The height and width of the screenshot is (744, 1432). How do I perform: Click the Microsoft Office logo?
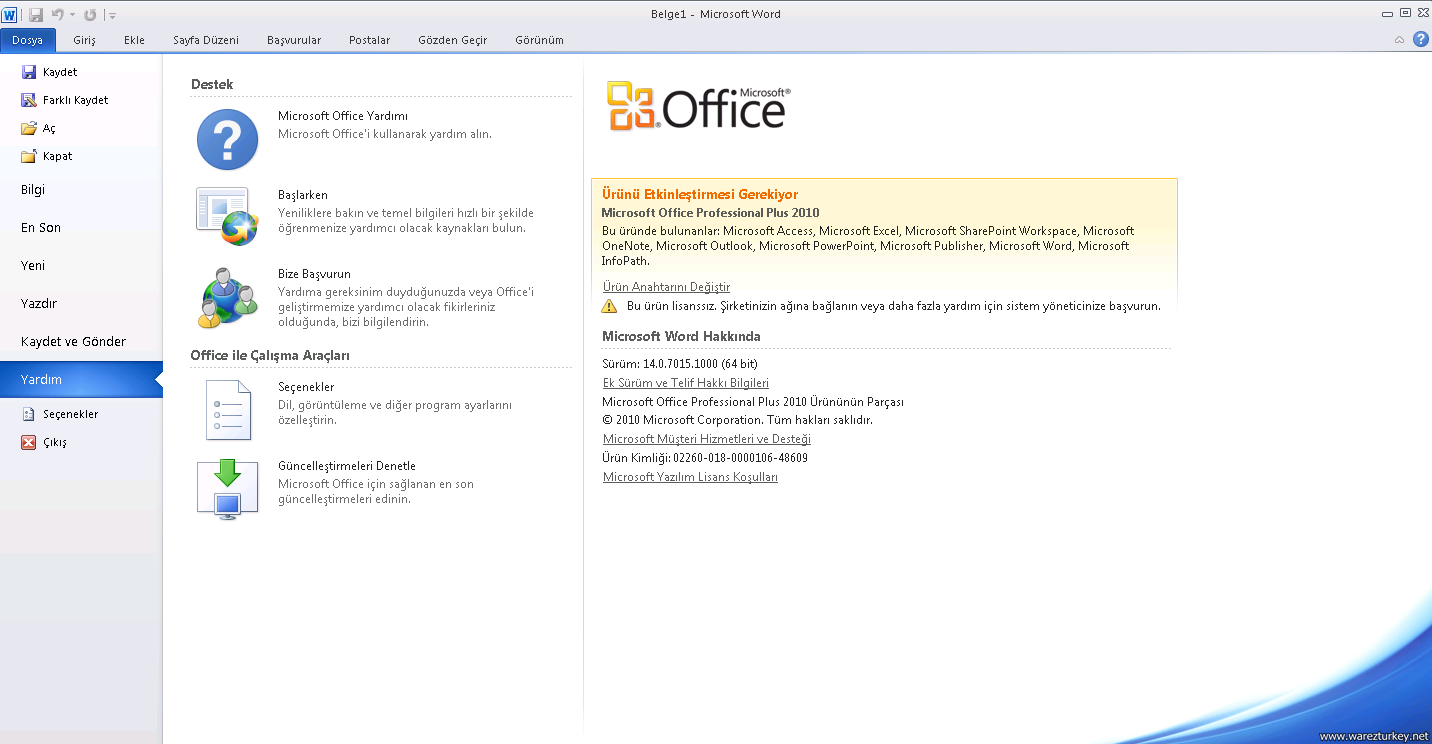point(699,108)
